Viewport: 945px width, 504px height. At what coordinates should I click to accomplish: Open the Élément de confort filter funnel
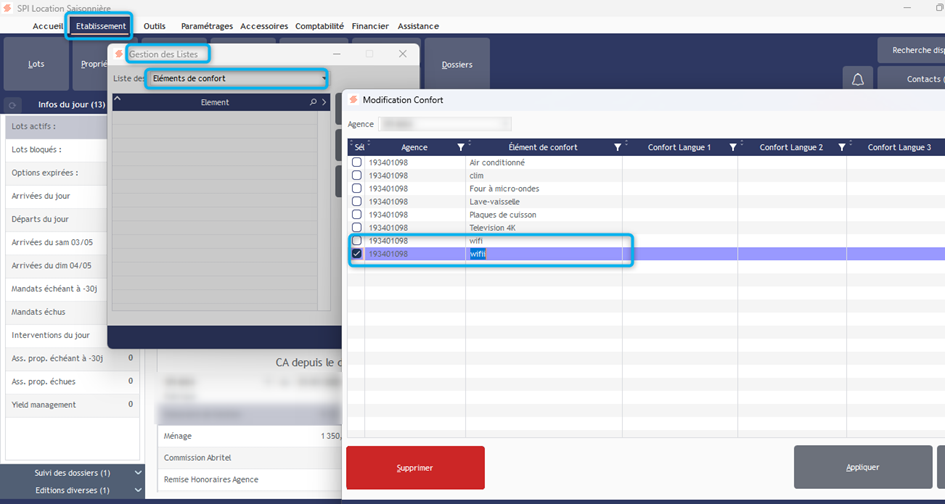click(617, 147)
